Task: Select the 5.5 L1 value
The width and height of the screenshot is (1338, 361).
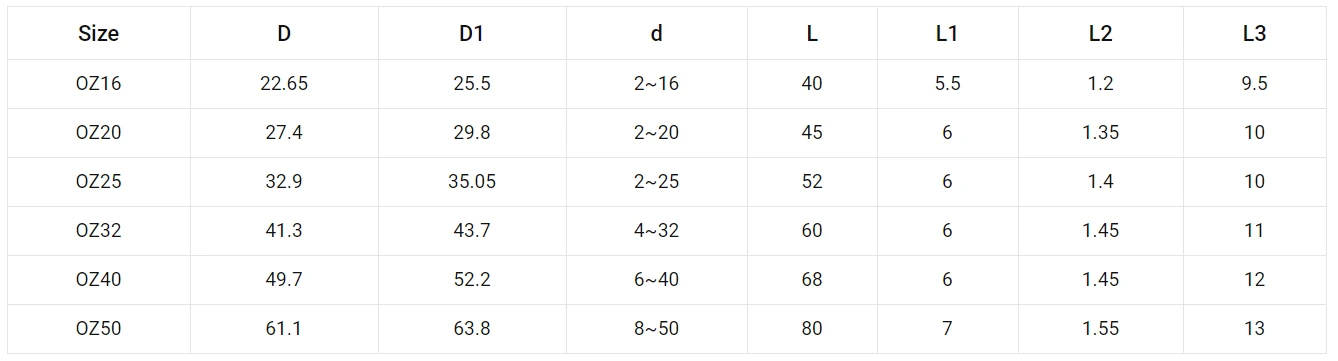Action: (947, 84)
